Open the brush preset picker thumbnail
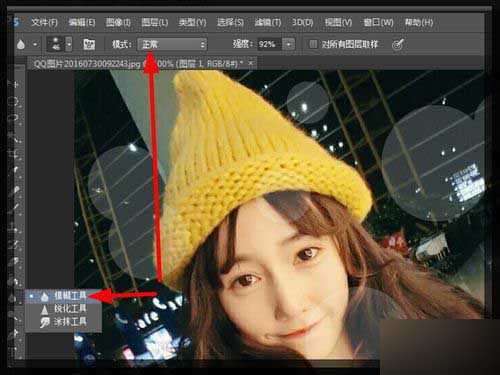This screenshot has height=375, width=500. (x=55, y=44)
